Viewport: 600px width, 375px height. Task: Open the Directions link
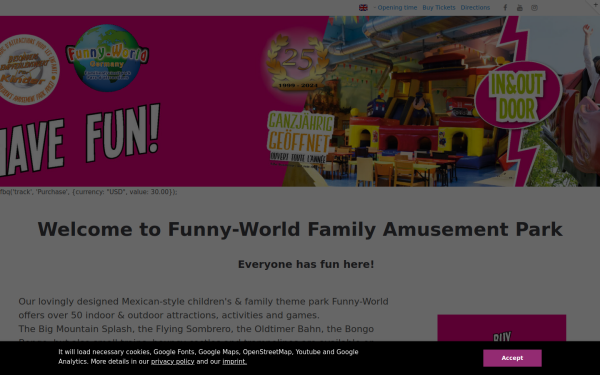click(x=475, y=8)
